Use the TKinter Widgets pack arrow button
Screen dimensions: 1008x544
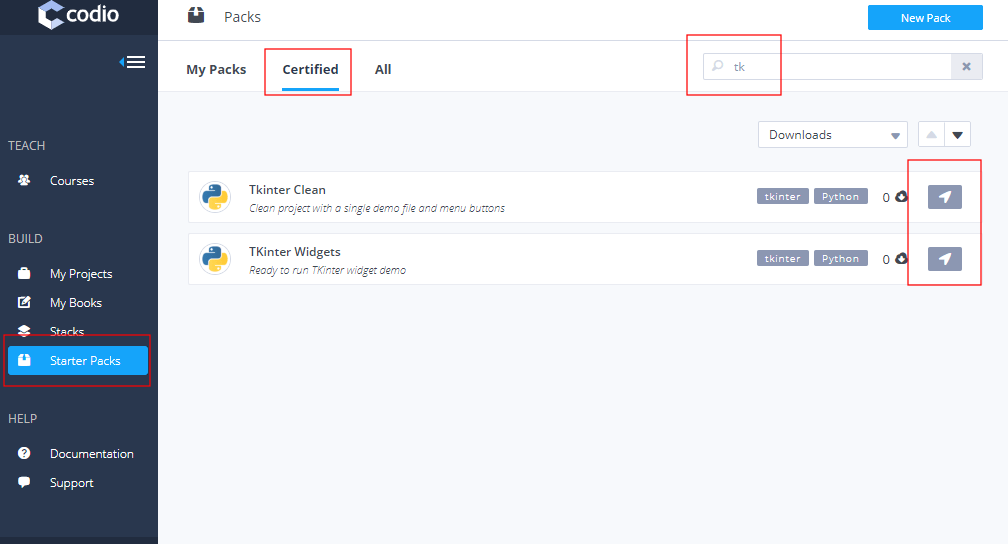pos(945,259)
